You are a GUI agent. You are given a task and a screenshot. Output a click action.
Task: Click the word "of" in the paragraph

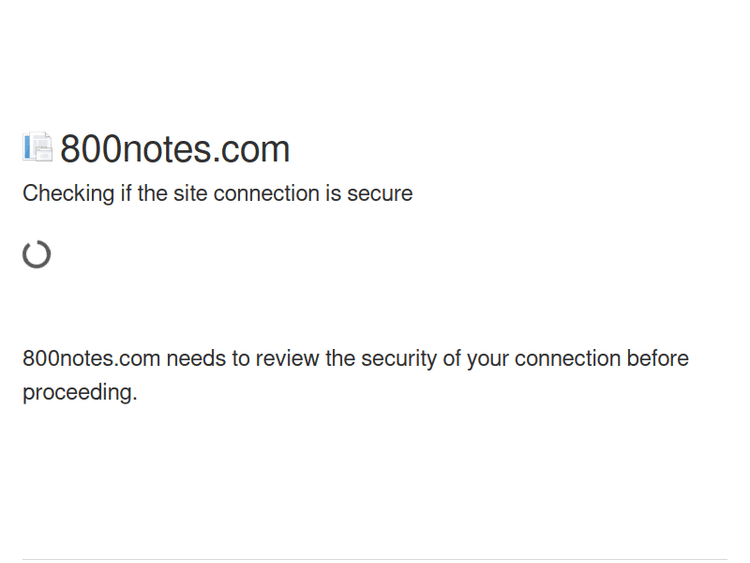451,359
